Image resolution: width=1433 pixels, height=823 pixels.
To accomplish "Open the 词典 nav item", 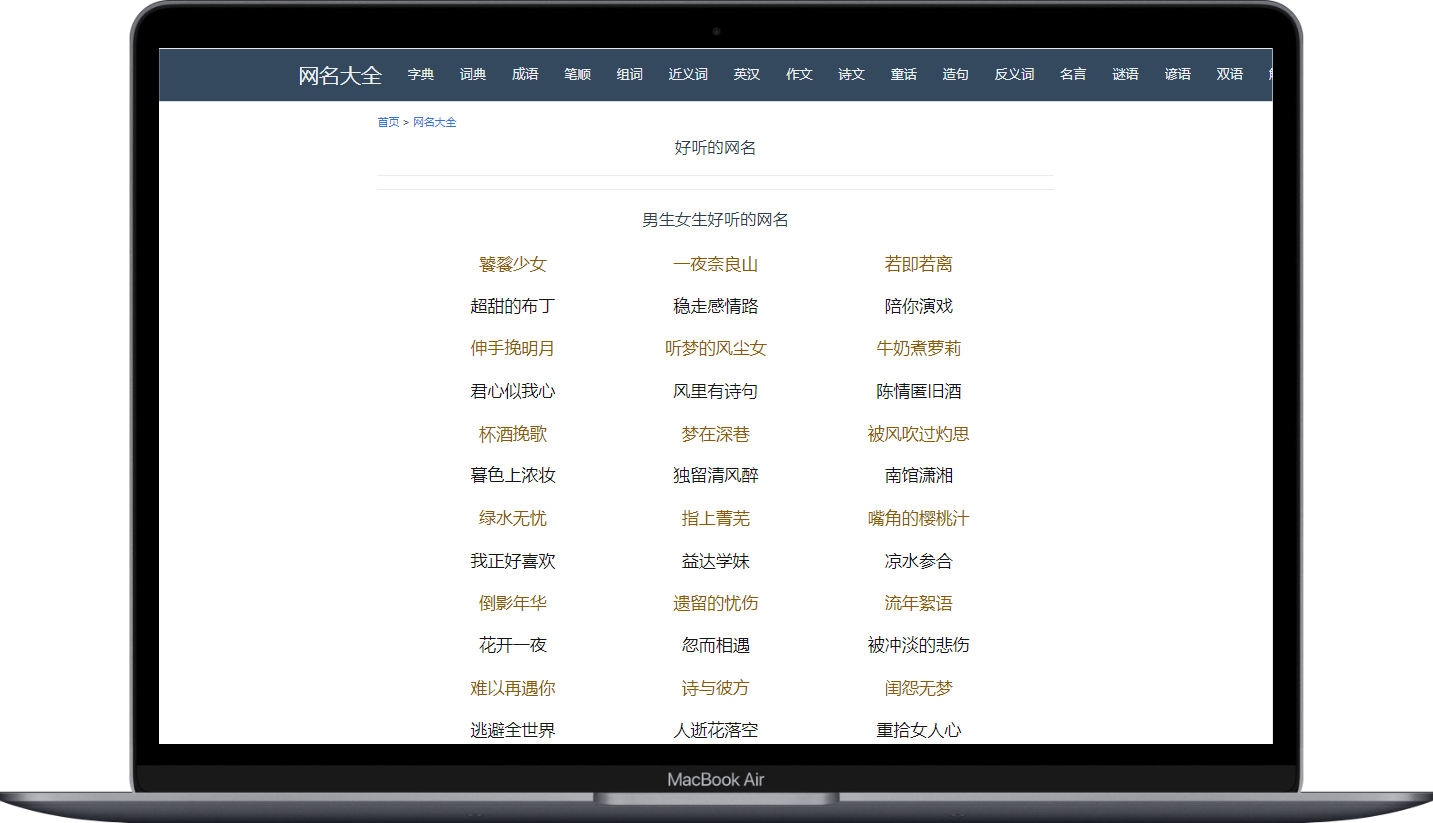I will point(473,74).
